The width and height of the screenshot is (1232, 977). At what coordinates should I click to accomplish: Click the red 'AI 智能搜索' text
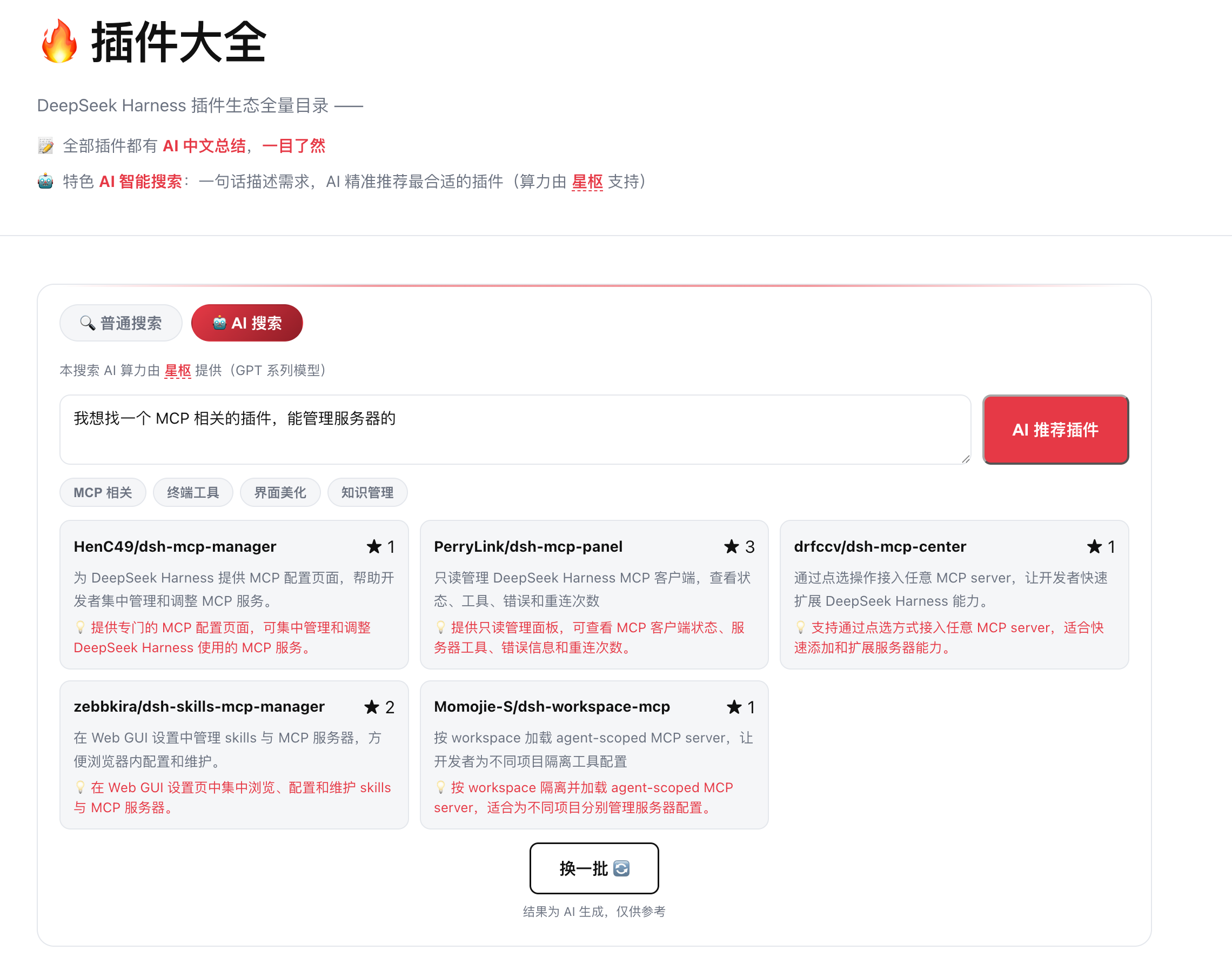tap(140, 182)
